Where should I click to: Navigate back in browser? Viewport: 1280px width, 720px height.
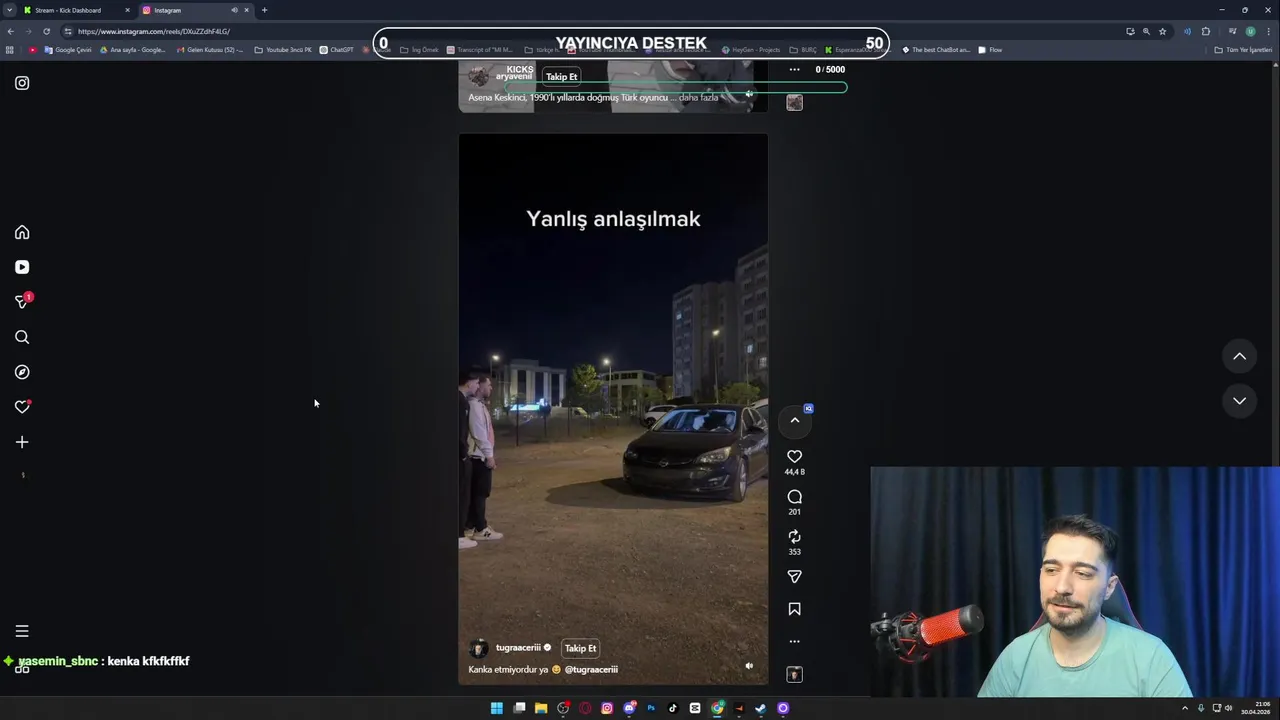[x=11, y=31]
